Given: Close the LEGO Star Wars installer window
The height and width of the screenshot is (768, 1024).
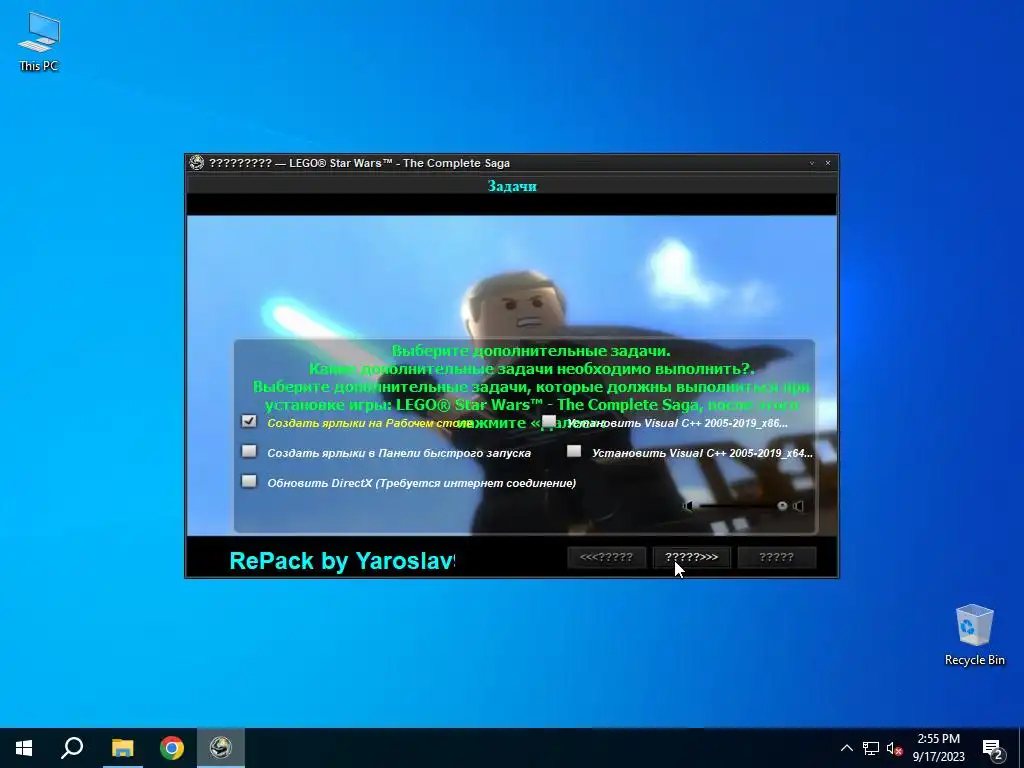Looking at the screenshot, I should coord(828,163).
